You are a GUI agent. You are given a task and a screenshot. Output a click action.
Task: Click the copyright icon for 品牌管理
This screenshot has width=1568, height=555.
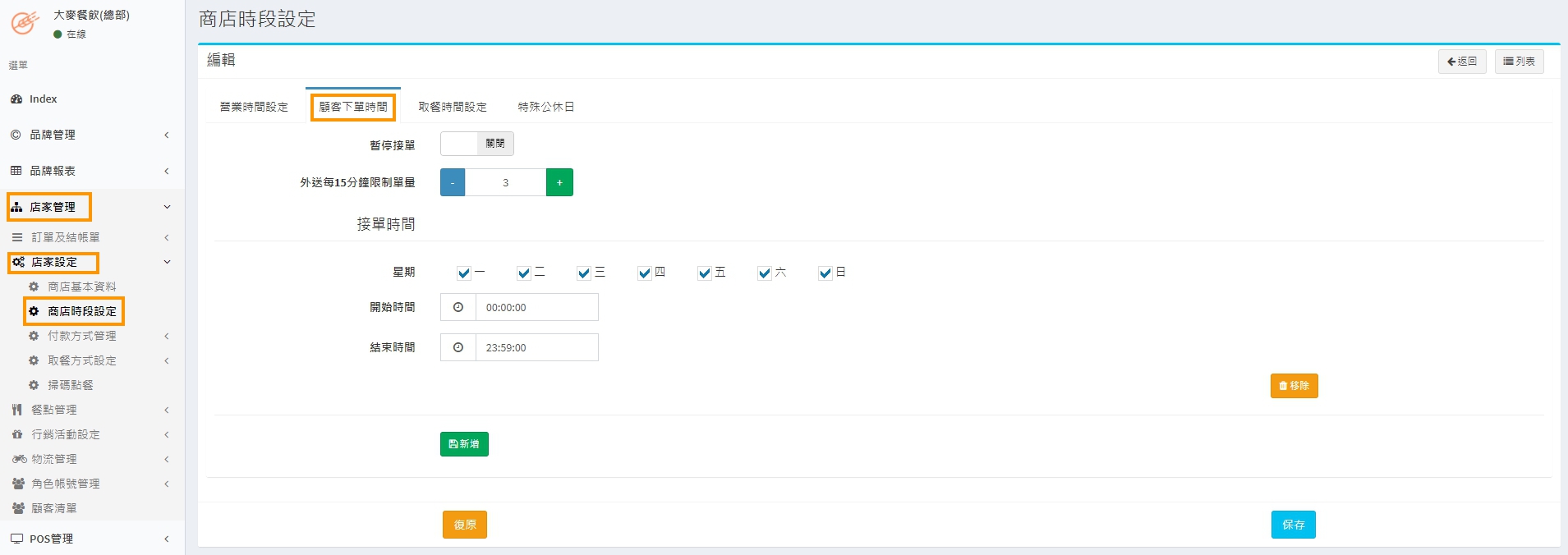tap(16, 135)
